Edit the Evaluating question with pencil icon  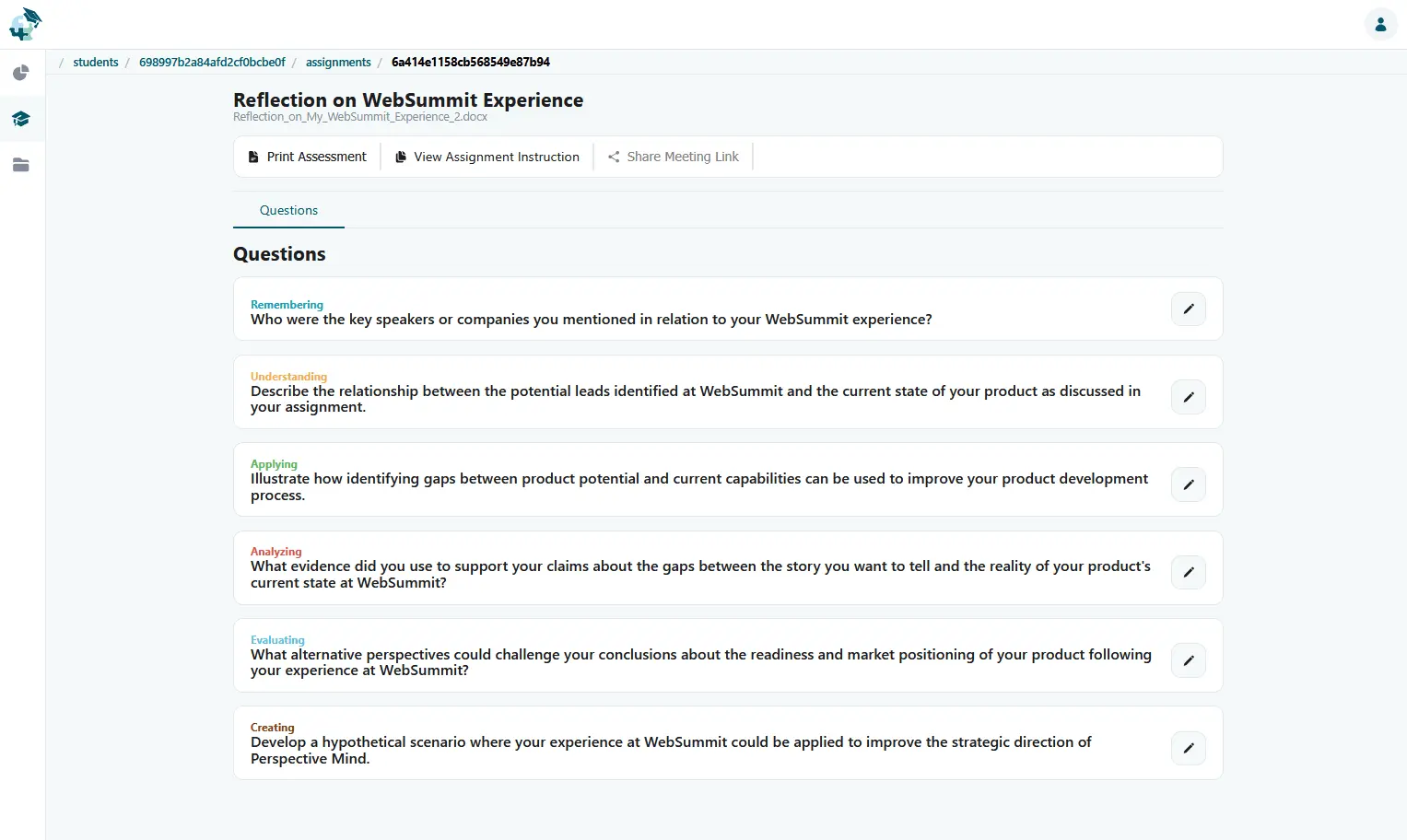coord(1189,660)
